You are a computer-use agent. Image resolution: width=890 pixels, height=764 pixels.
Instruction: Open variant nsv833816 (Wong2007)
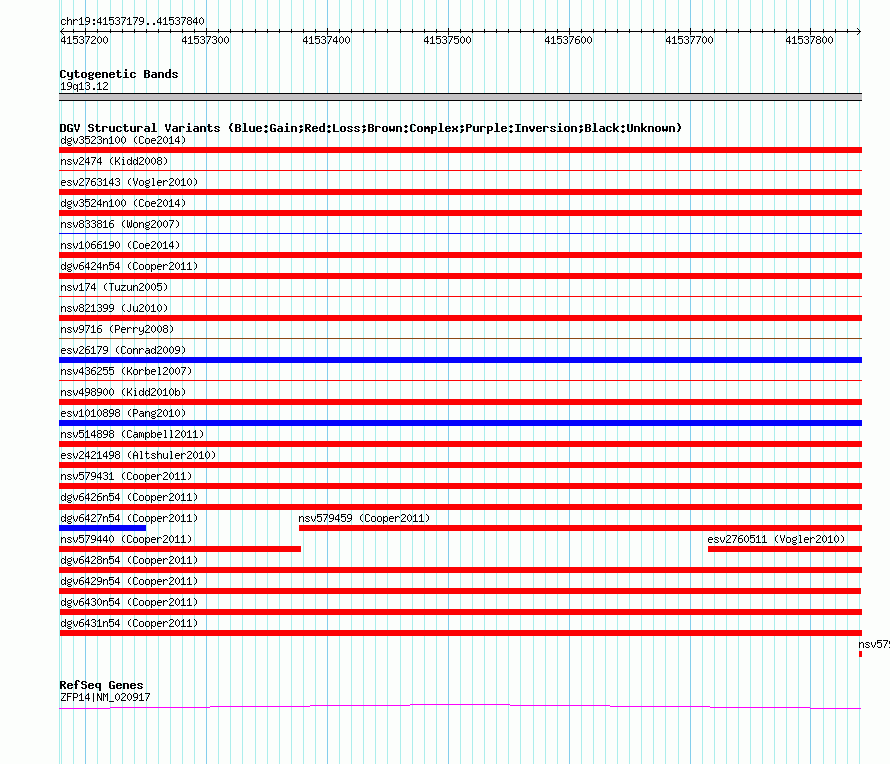120,224
